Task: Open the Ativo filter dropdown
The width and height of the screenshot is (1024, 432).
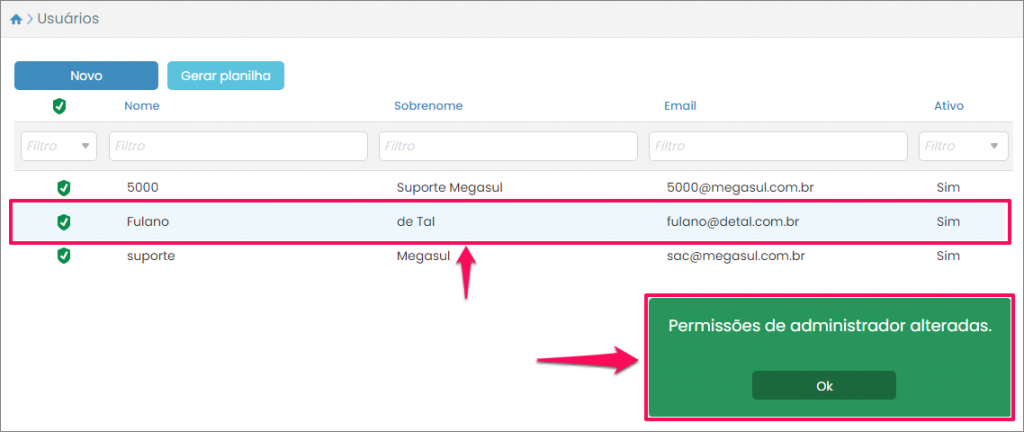Action: pyautogui.click(x=963, y=146)
